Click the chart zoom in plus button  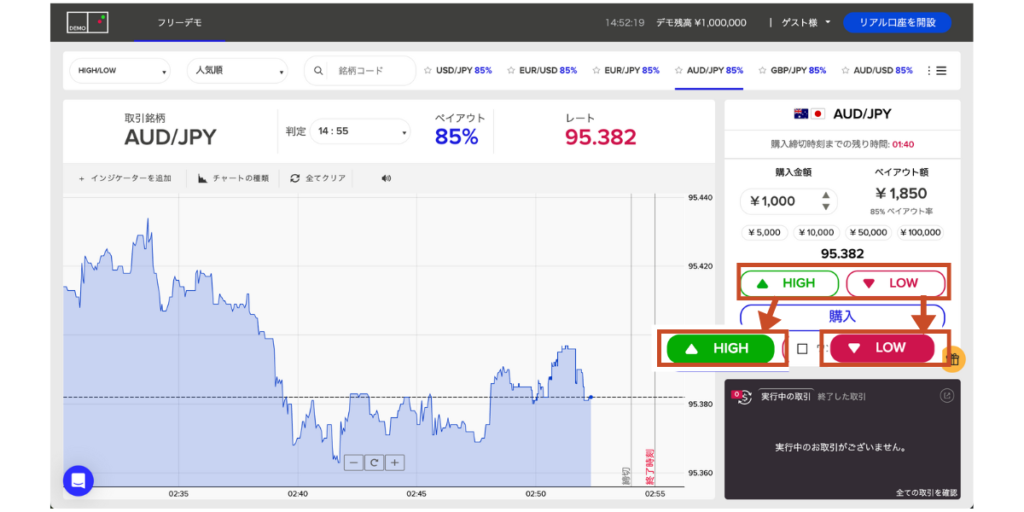pyautogui.click(x=395, y=462)
